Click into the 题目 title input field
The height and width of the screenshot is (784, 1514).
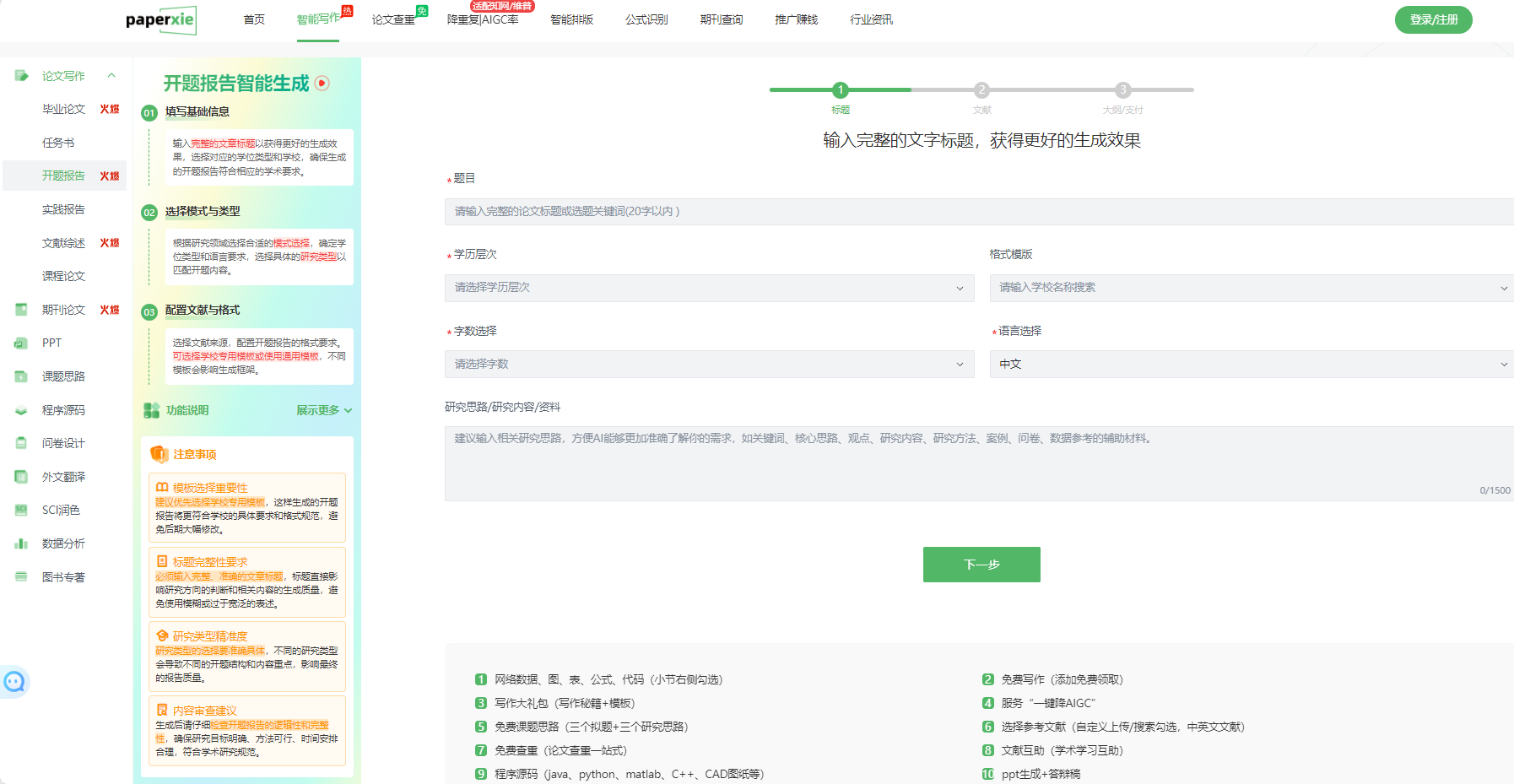[x=979, y=212]
